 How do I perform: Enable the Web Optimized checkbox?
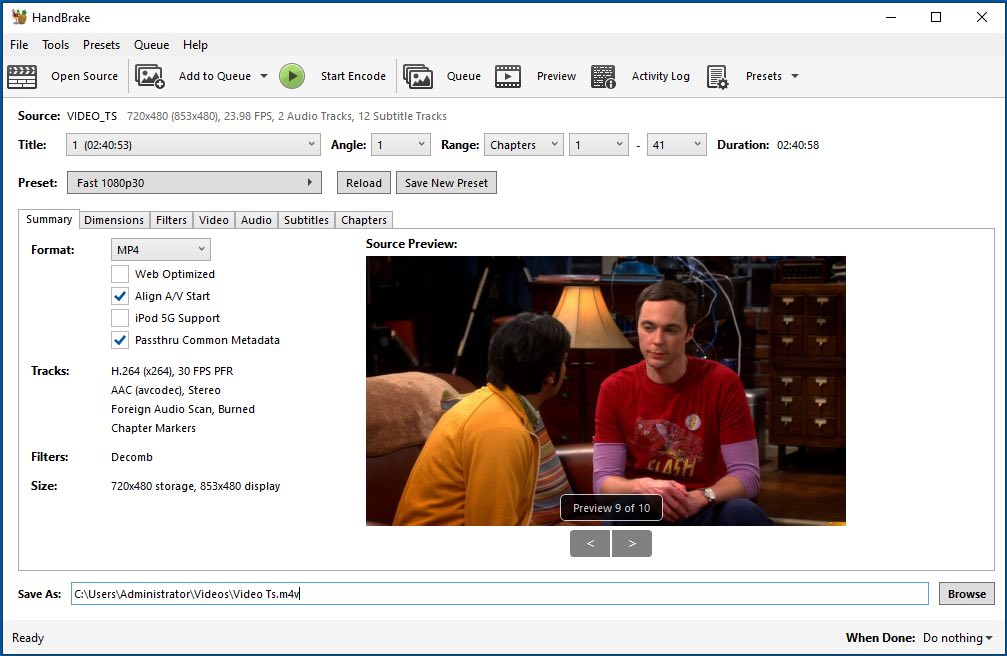click(x=120, y=274)
